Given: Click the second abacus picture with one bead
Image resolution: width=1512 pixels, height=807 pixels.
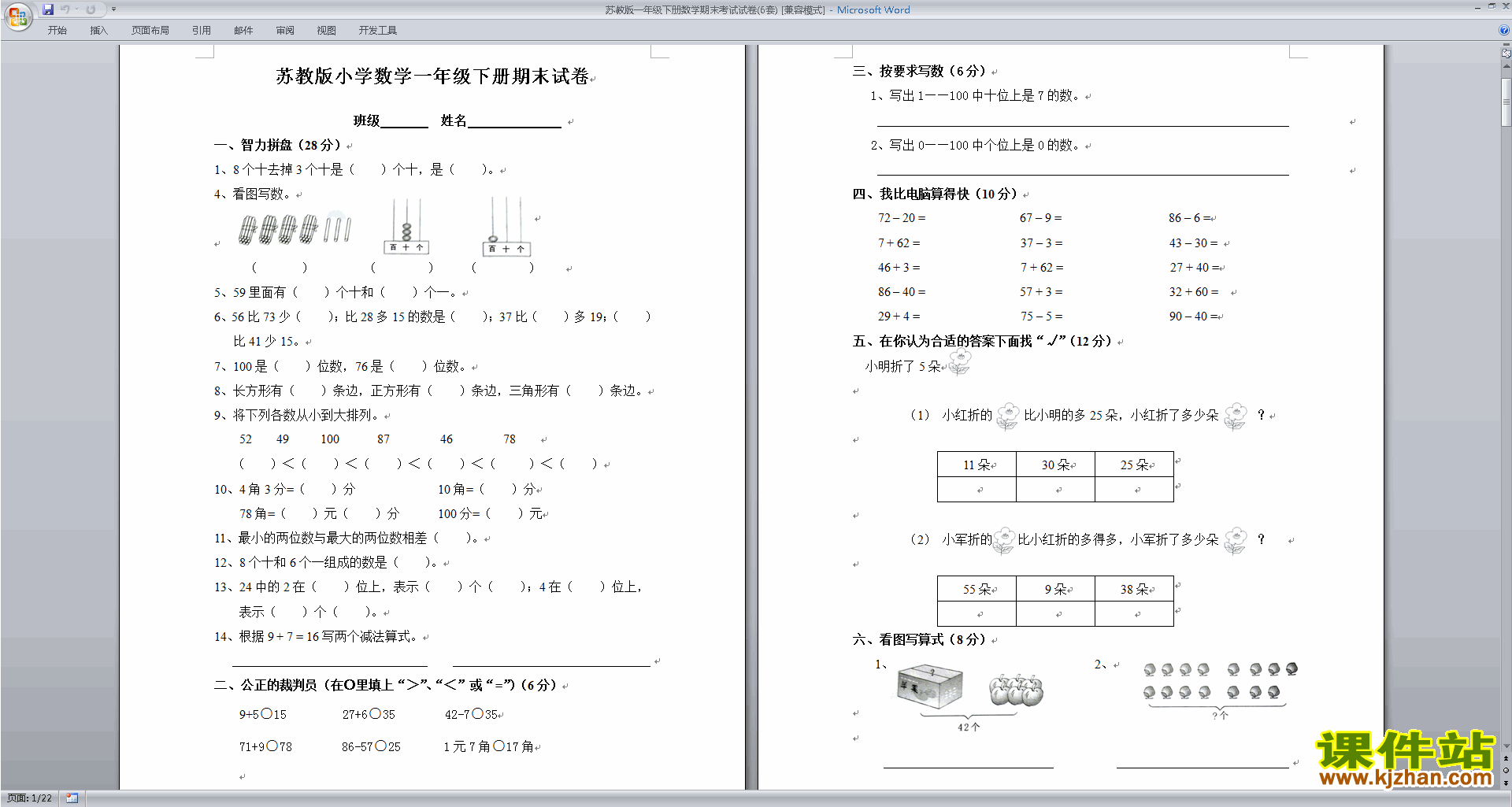Looking at the screenshot, I should [x=507, y=227].
